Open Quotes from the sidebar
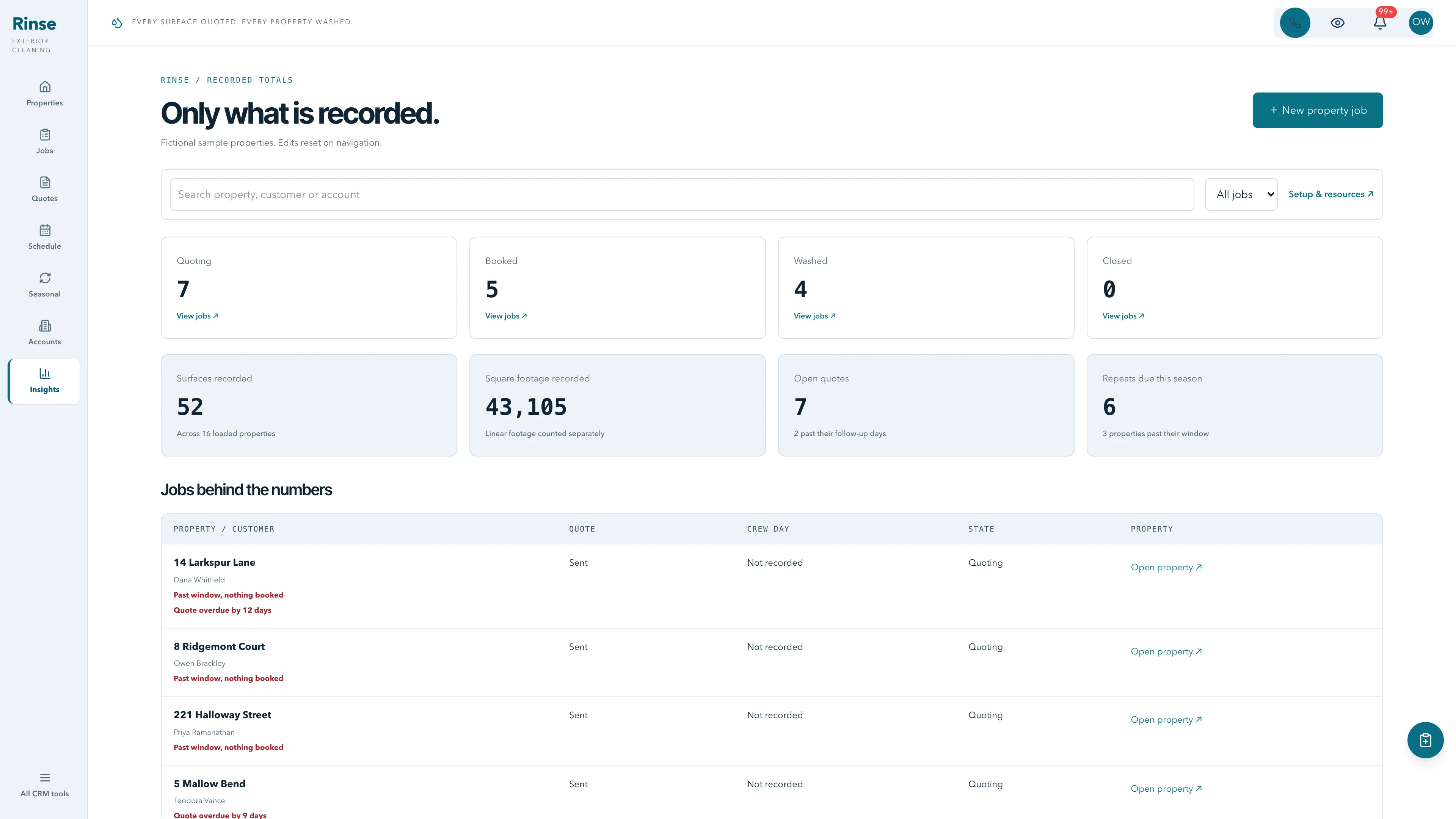The image size is (1456, 819). pyautogui.click(x=44, y=189)
